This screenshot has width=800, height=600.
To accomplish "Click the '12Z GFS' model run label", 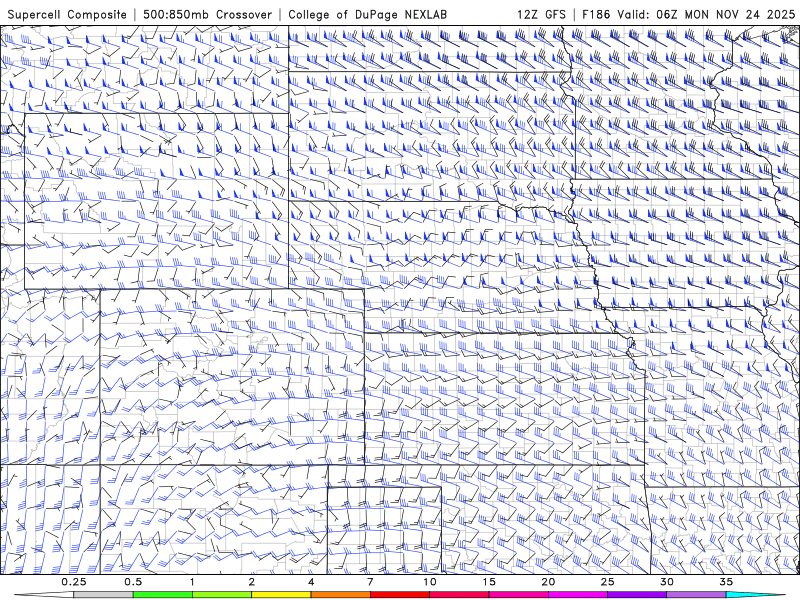I will 541,14.
